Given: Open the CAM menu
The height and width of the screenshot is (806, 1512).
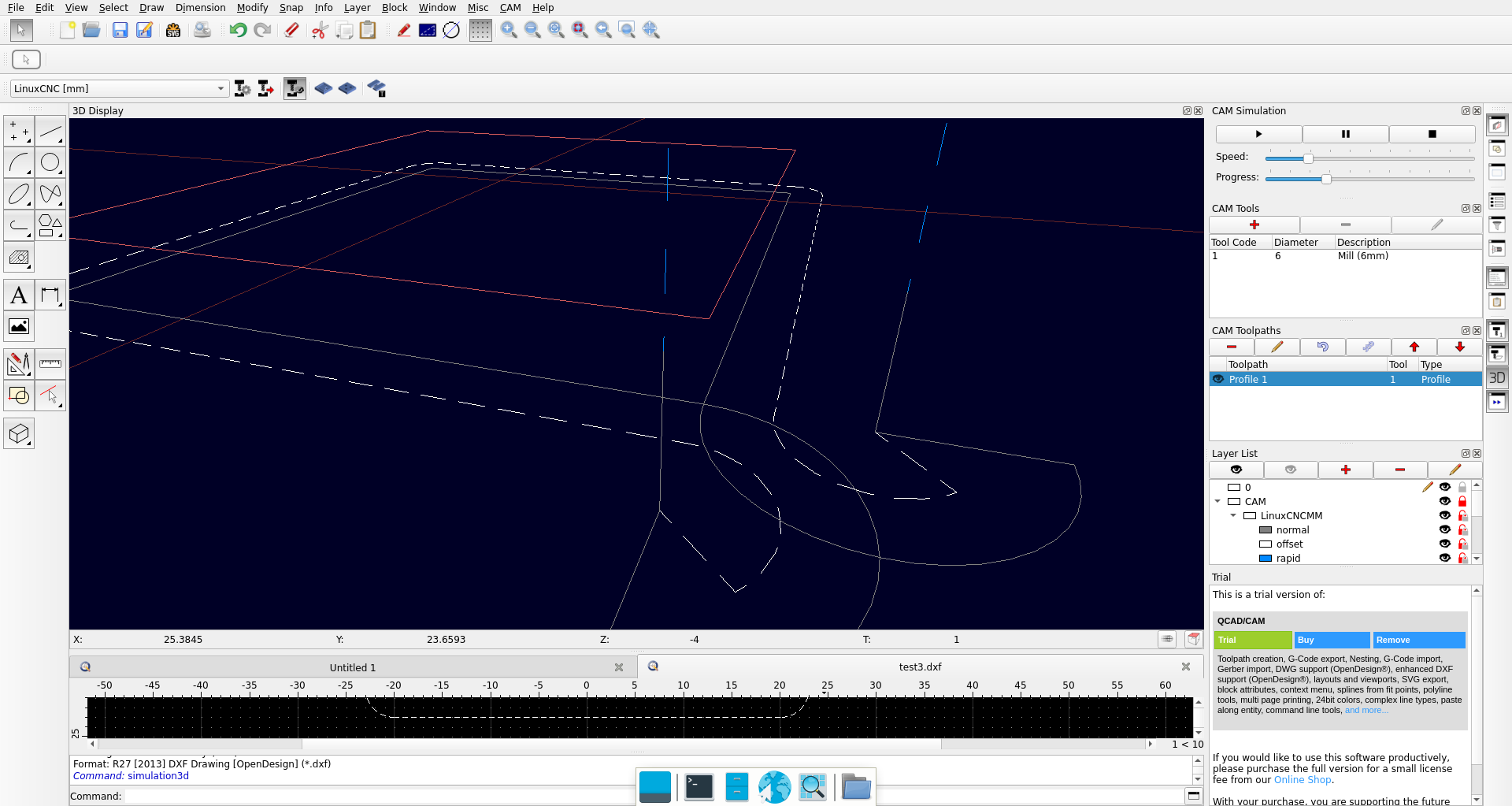Looking at the screenshot, I should (x=510, y=7).
